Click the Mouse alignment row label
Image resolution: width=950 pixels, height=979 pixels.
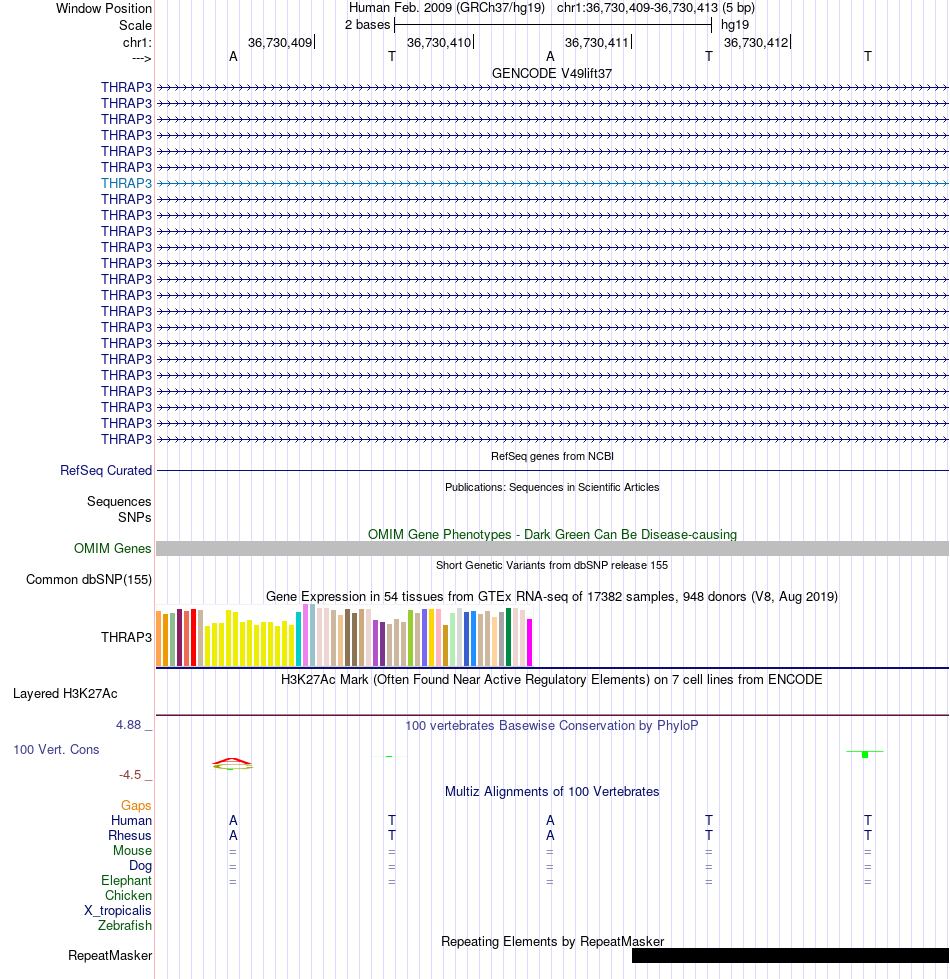click(132, 850)
